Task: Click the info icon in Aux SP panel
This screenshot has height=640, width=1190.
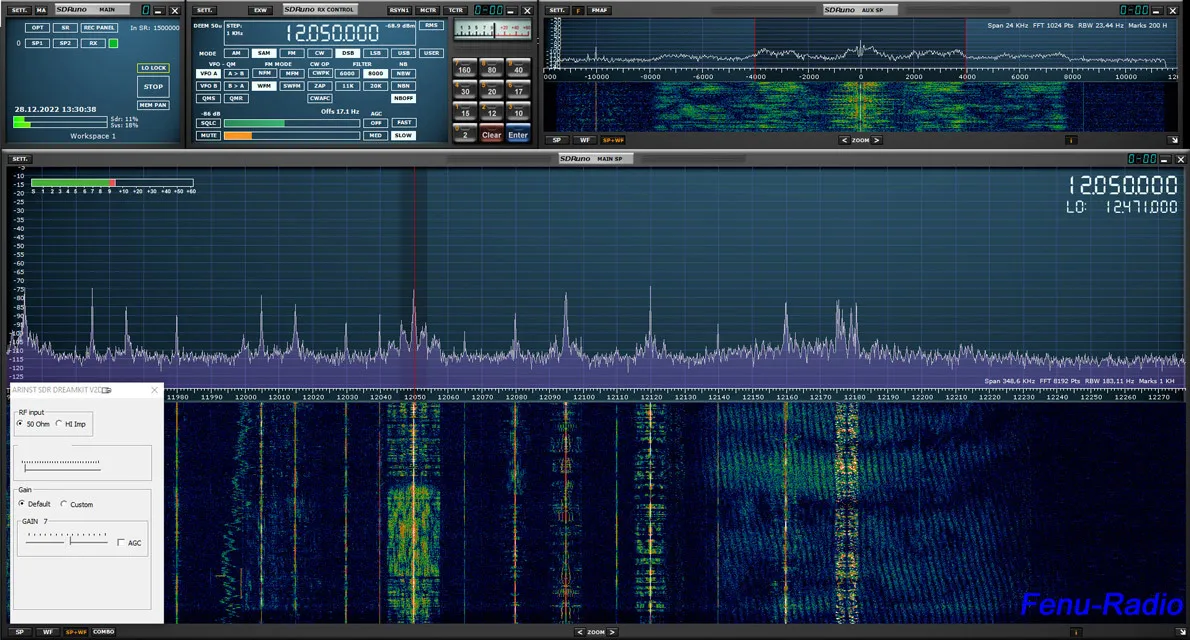Action: (x=1072, y=141)
